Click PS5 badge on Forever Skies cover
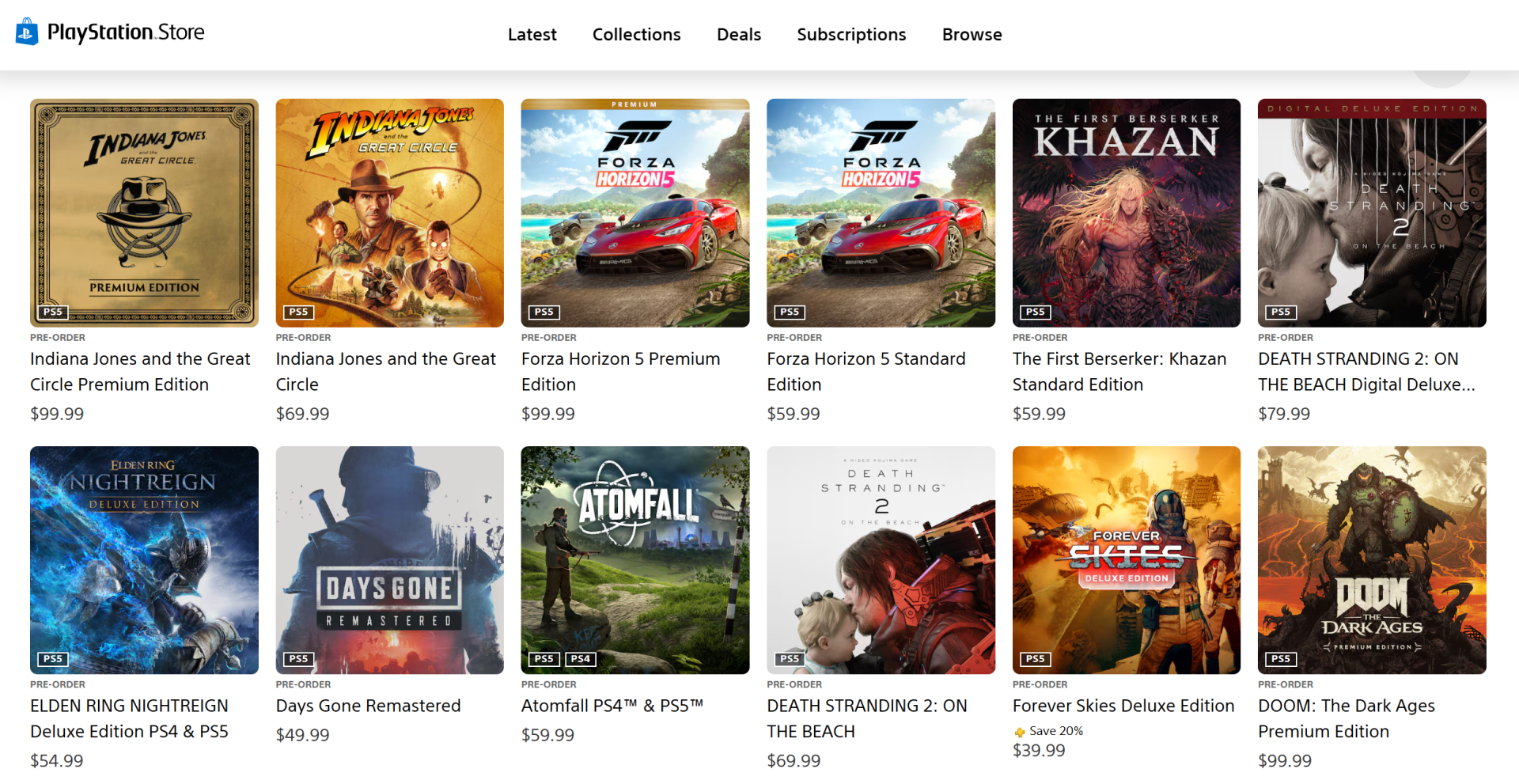This screenshot has width=1519, height=784. click(1036, 659)
